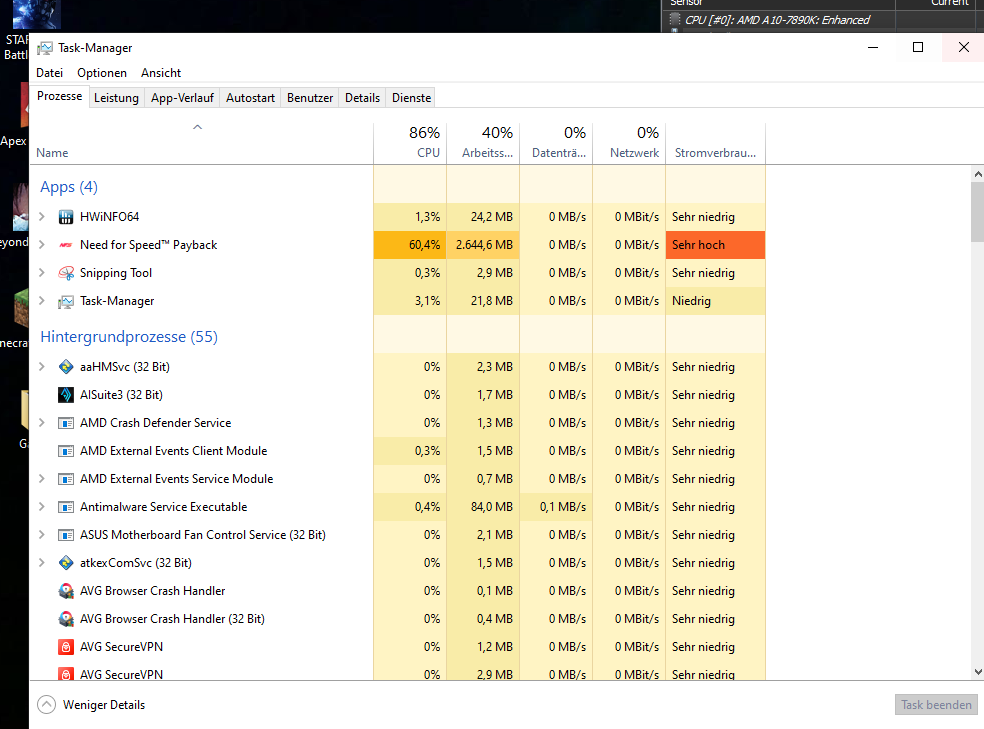Sort by Stromverbrauch column header
The height and width of the screenshot is (729, 984).
click(x=715, y=142)
